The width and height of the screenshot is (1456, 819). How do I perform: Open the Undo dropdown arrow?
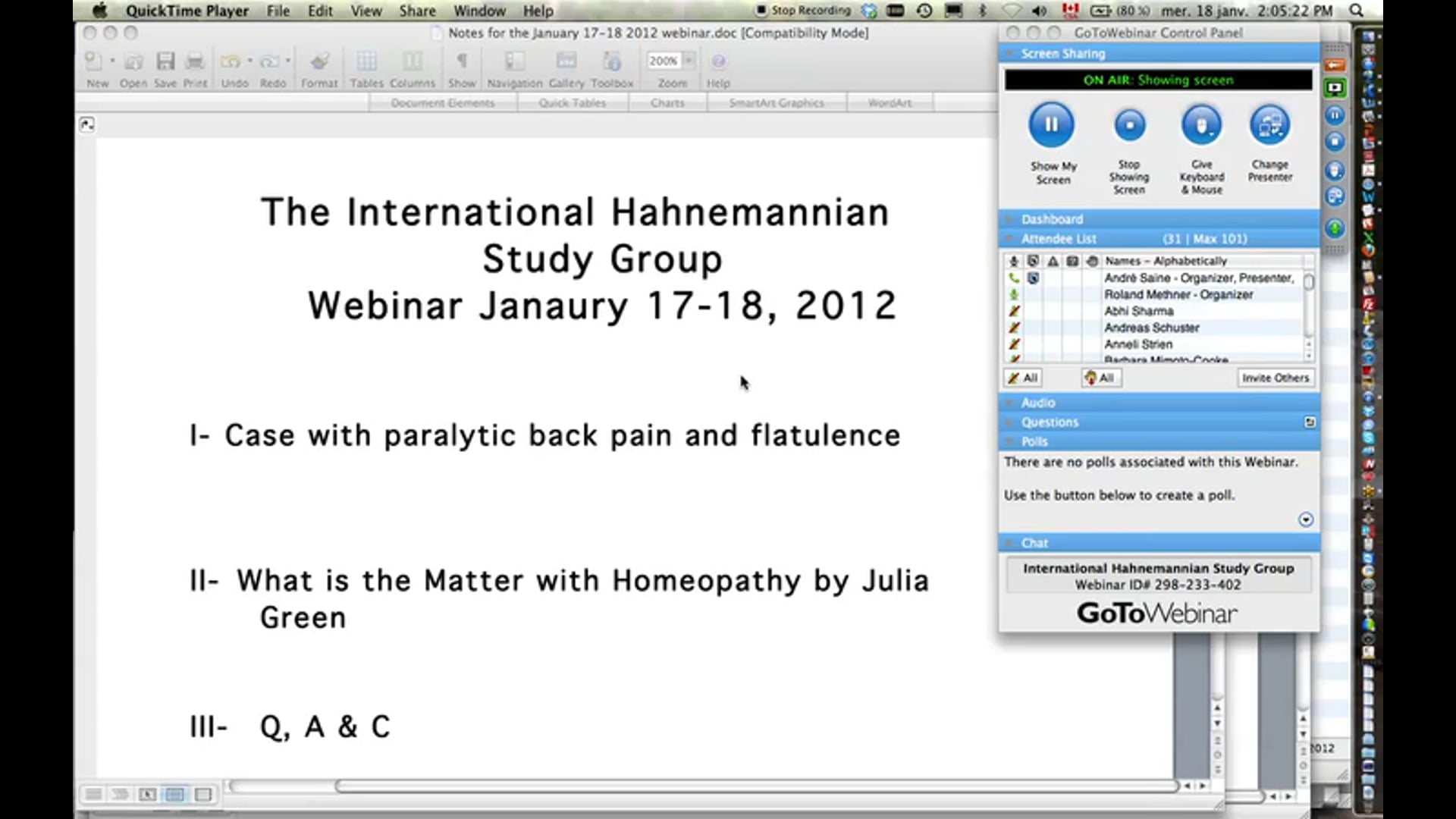pyautogui.click(x=250, y=61)
